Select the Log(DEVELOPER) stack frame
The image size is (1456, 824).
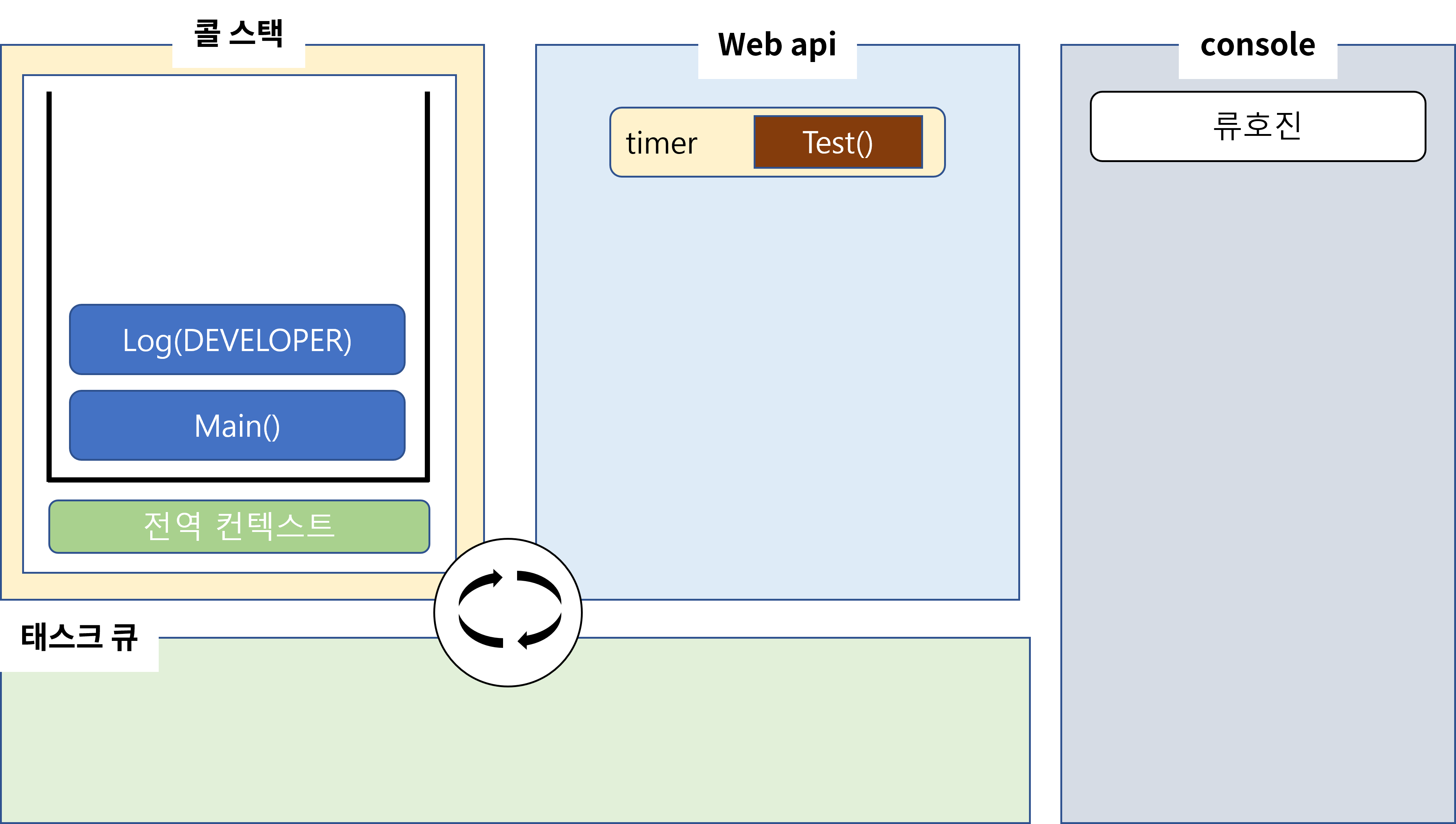(x=237, y=340)
